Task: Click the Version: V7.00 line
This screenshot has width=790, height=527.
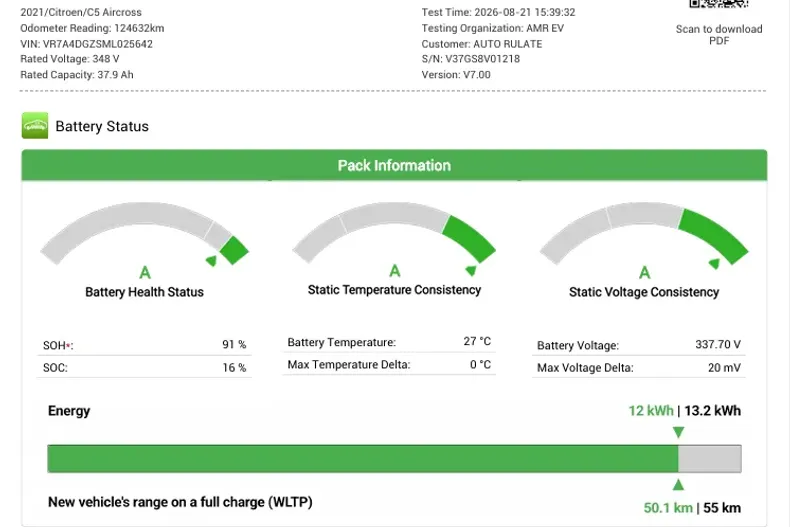Action: coord(456,75)
